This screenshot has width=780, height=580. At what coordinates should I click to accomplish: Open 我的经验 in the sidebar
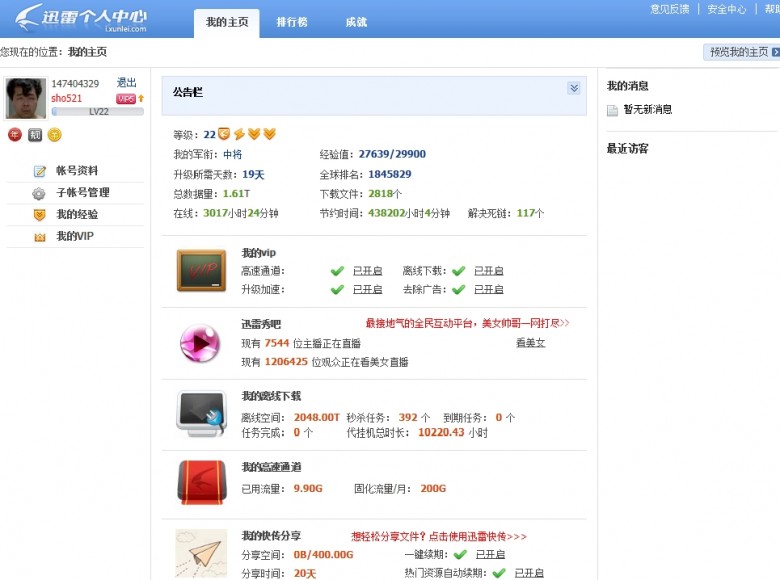coord(77,214)
